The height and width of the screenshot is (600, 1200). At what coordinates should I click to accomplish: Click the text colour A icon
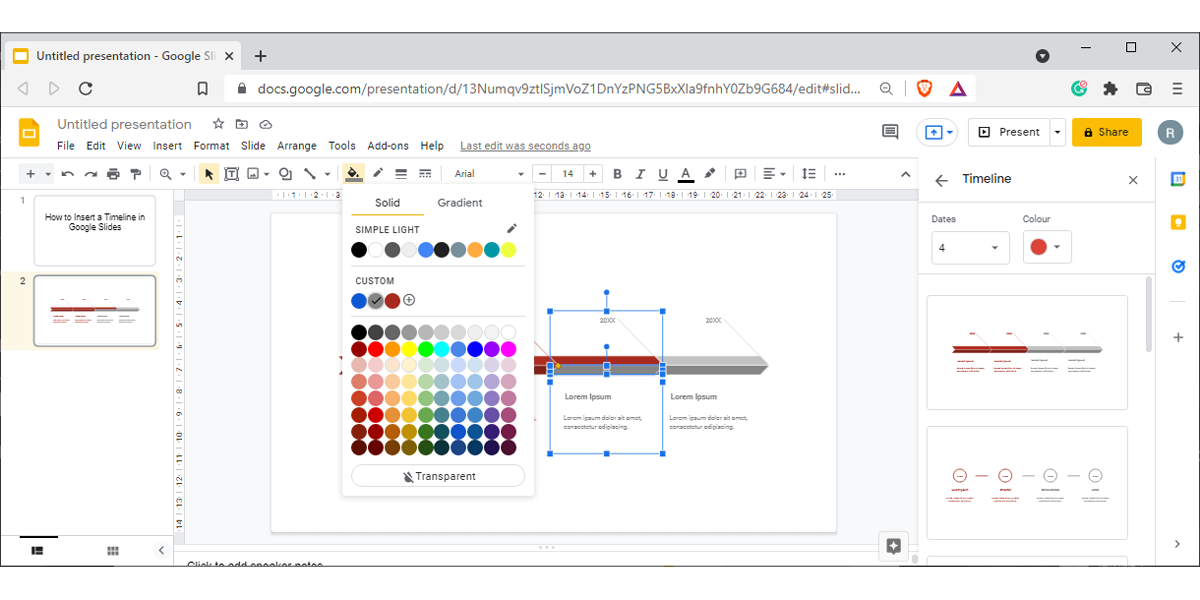(686, 174)
